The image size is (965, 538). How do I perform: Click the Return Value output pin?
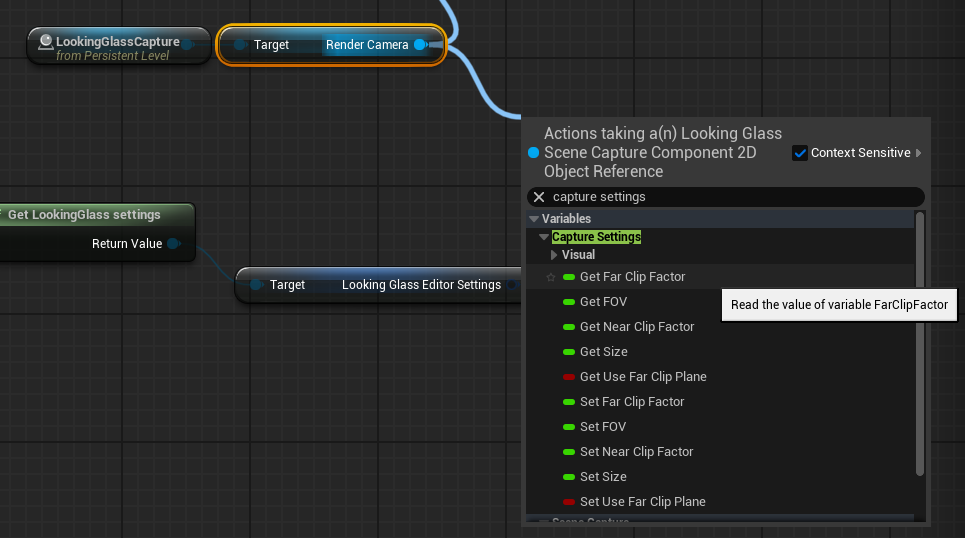click(173, 244)
